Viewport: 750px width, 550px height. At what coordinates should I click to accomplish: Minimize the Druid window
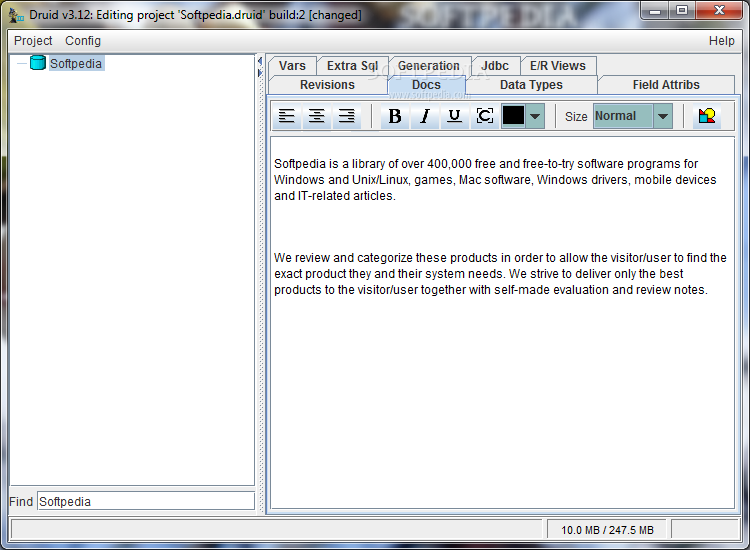[655, 11]
